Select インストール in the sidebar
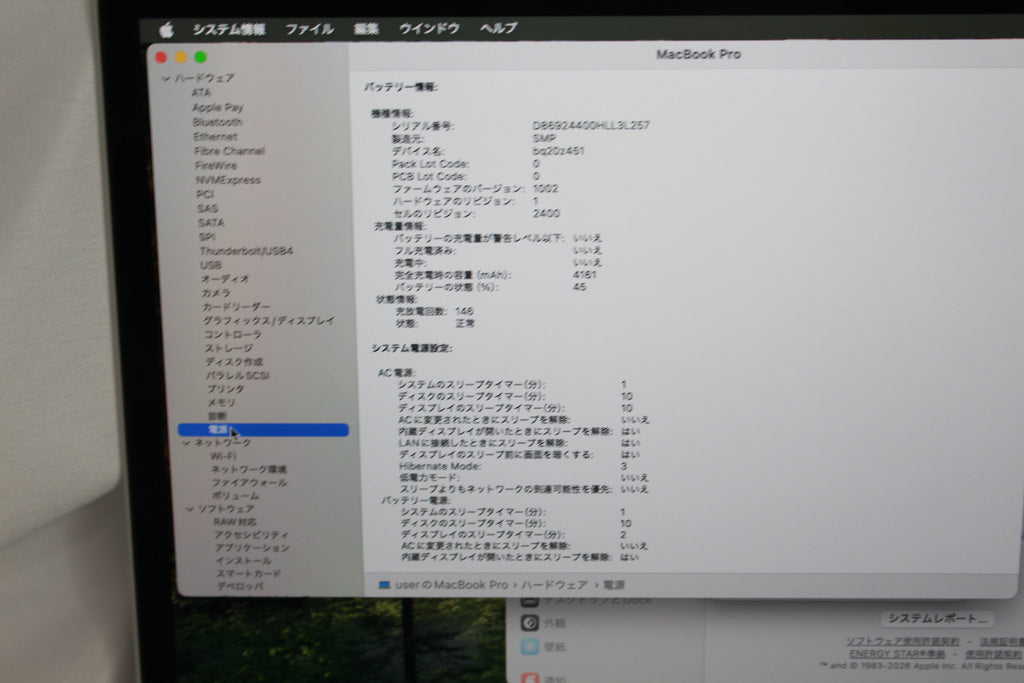This screenshot has width=1024, height=683. 244,560
